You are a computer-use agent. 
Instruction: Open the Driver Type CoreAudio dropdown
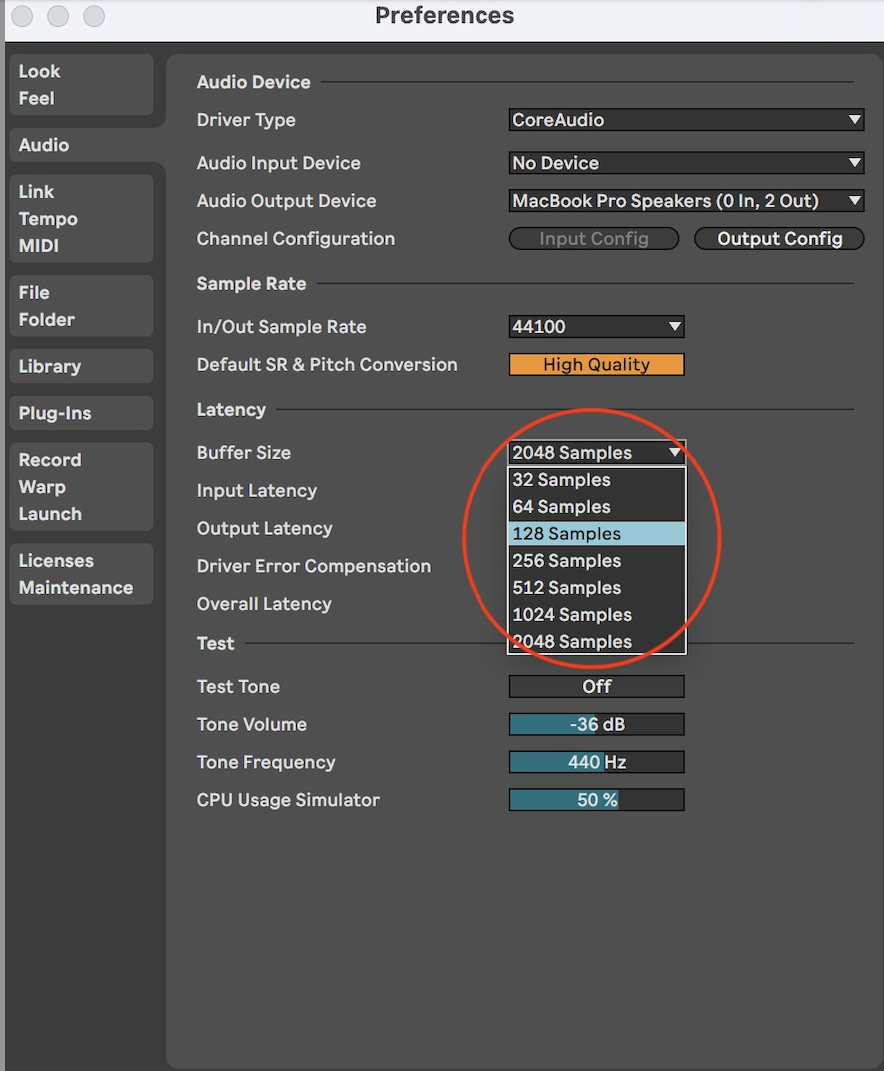coord(687,120)
